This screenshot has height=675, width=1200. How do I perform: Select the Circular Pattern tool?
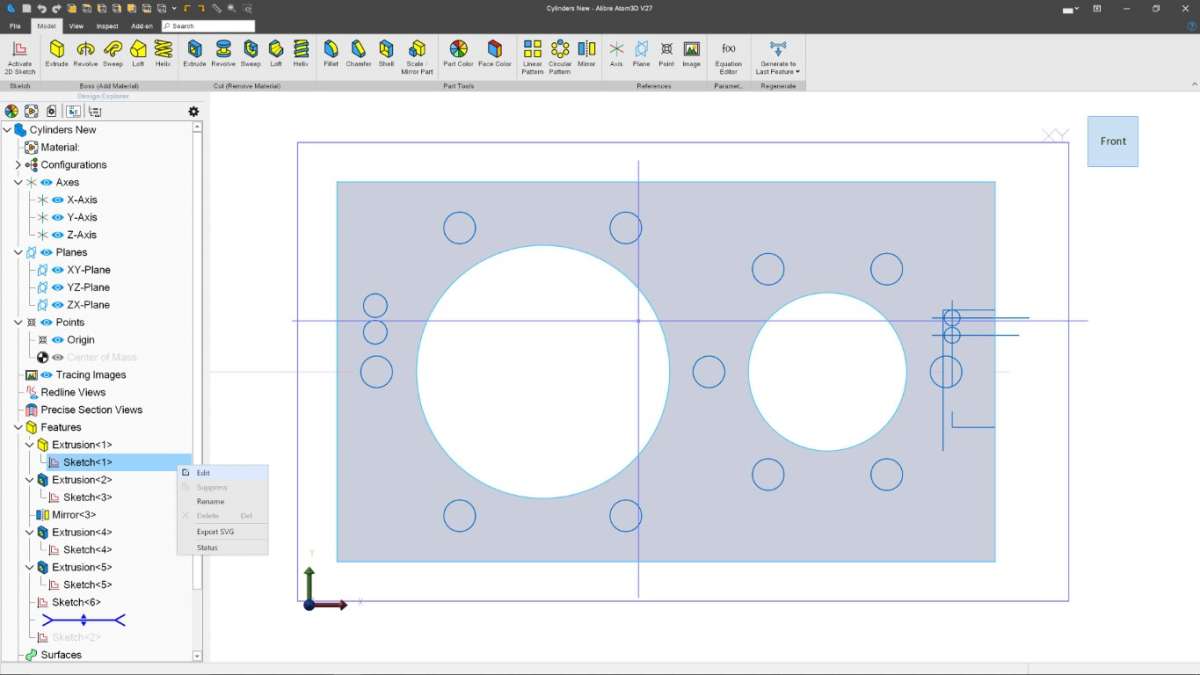pos(560,57)
